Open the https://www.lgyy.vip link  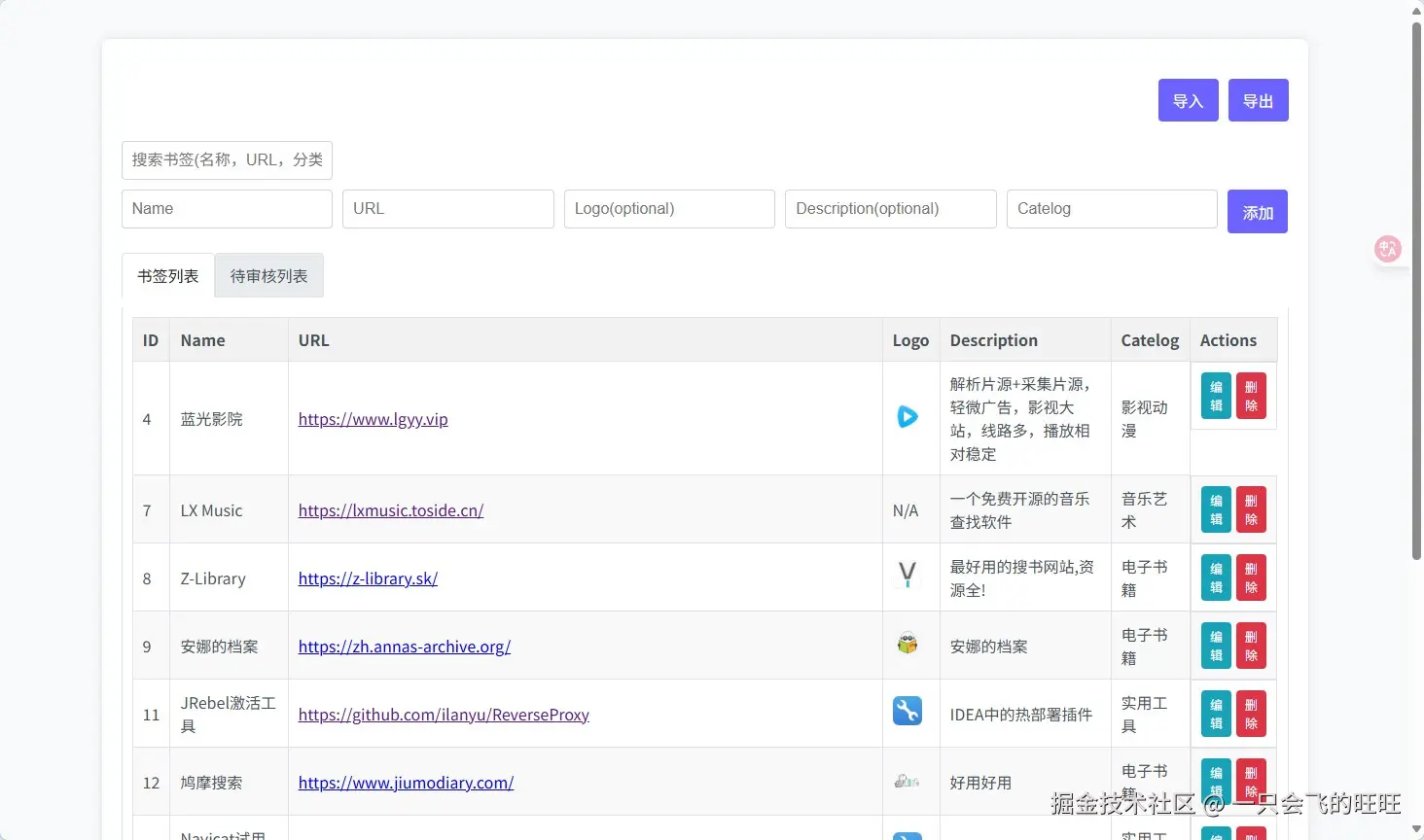373,419
